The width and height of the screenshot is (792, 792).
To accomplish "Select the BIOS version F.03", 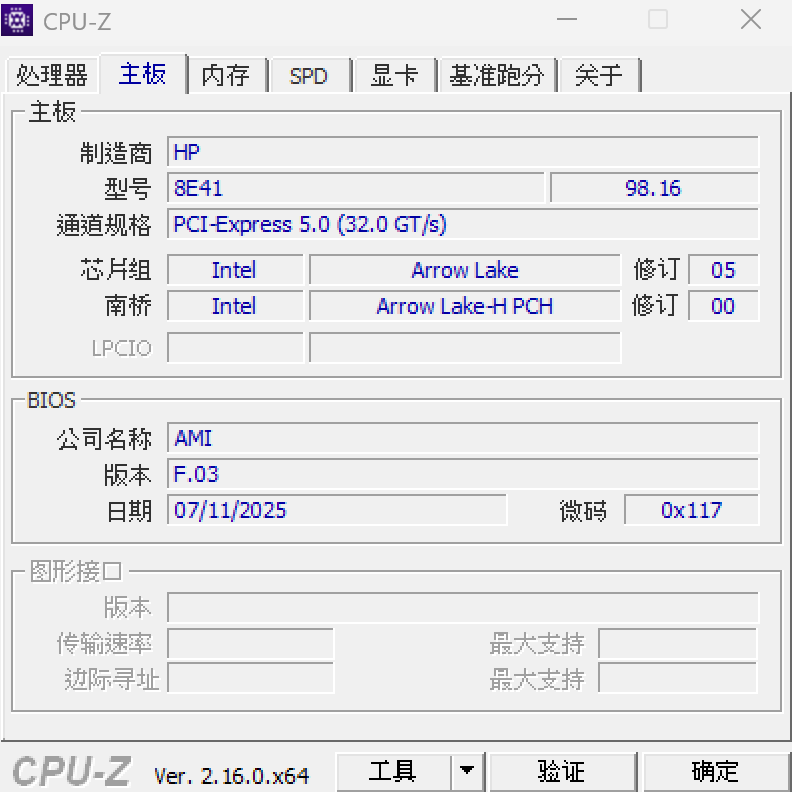I will coord(463,474).
